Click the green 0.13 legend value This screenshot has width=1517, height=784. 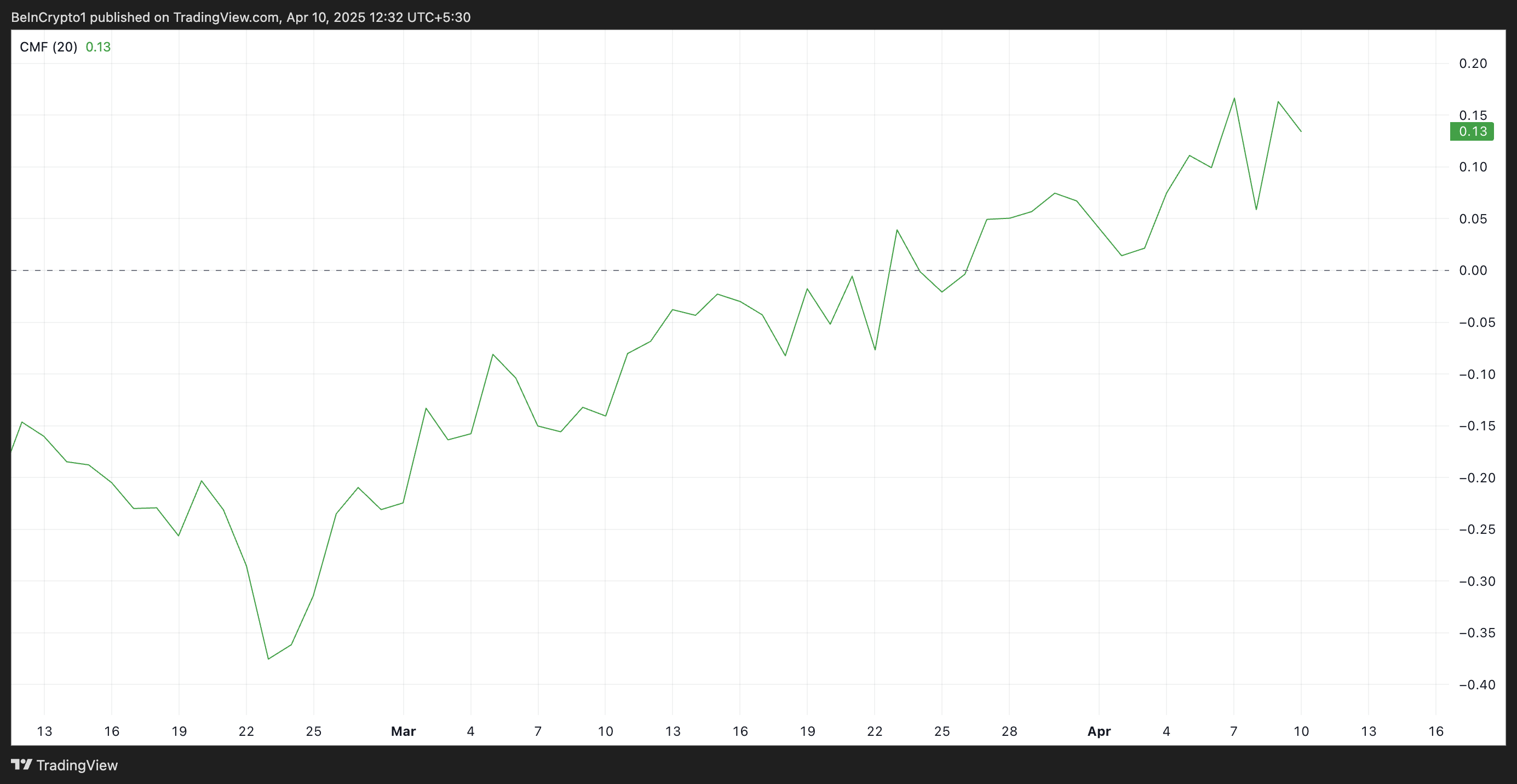pyautogui.click(x=98, y=47)
